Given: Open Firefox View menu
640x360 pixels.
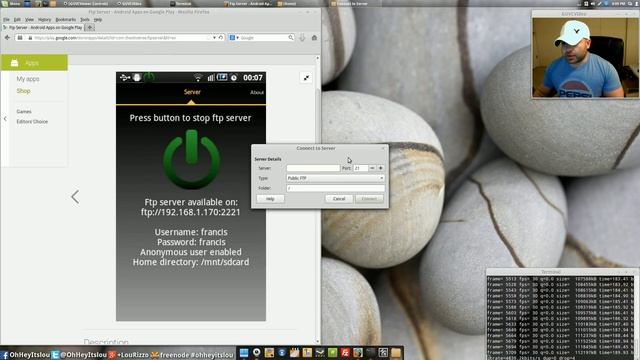Looking at the screenshot, I should [x=29, y=20].
